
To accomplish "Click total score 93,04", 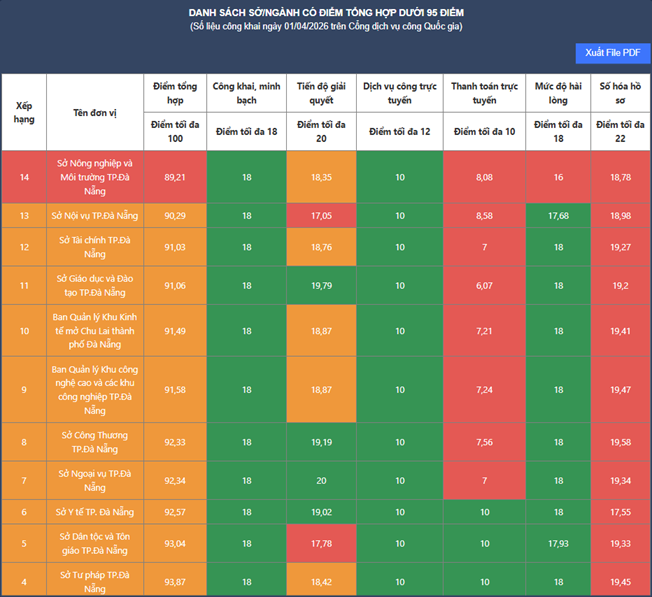I will 175,543.
